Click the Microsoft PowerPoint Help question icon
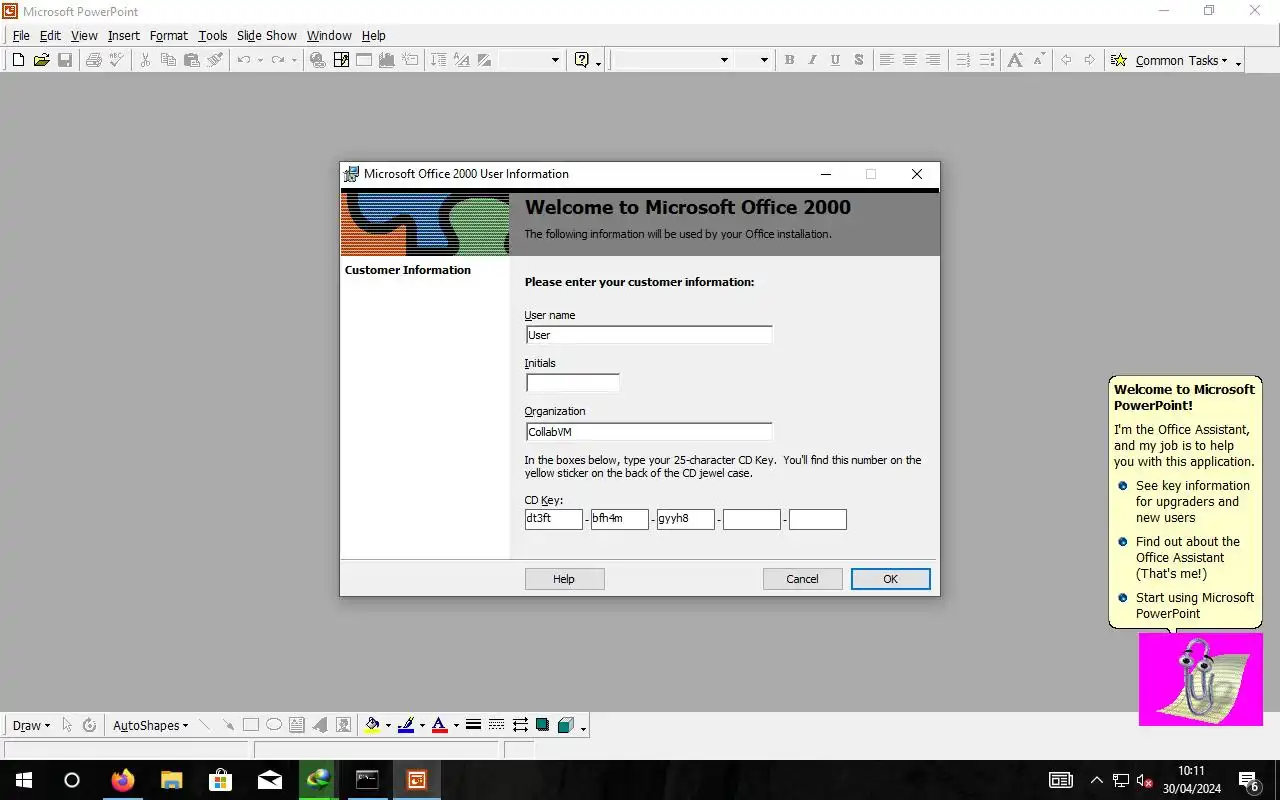Screen dimensions: 1280x800 coord(582,60)
